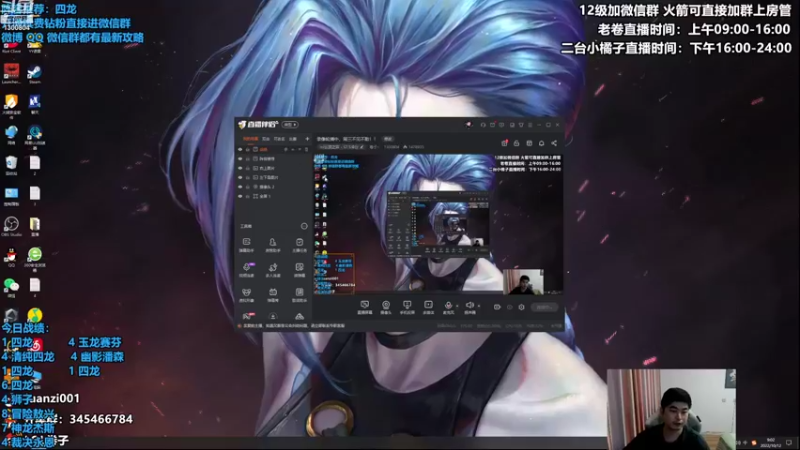This screenshot has width=800, height=450.
Task: Add a new scene with plus icon
Action: coord(307,139)
